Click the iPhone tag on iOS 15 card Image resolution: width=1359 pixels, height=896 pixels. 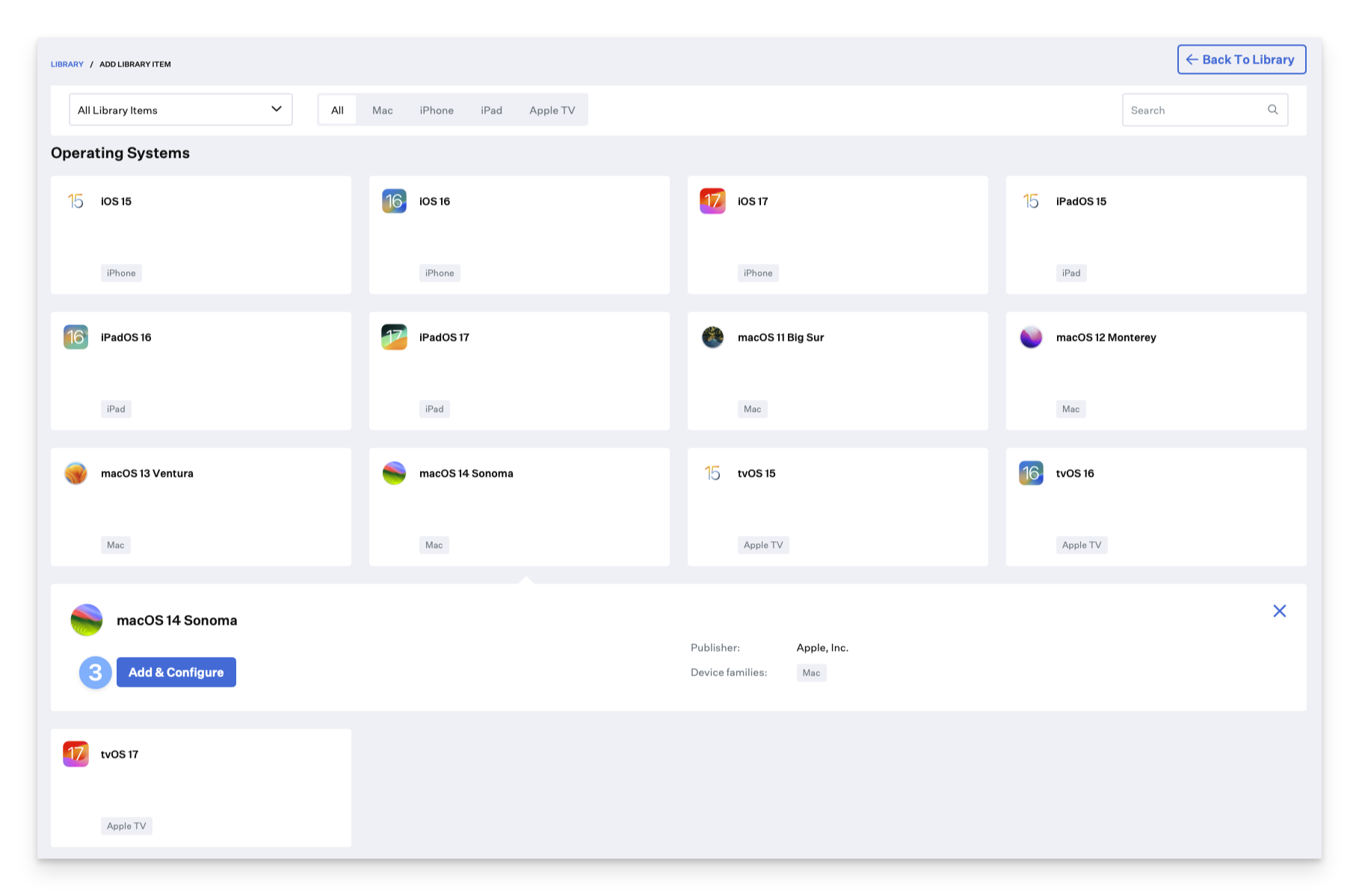(x=121, y=273)
